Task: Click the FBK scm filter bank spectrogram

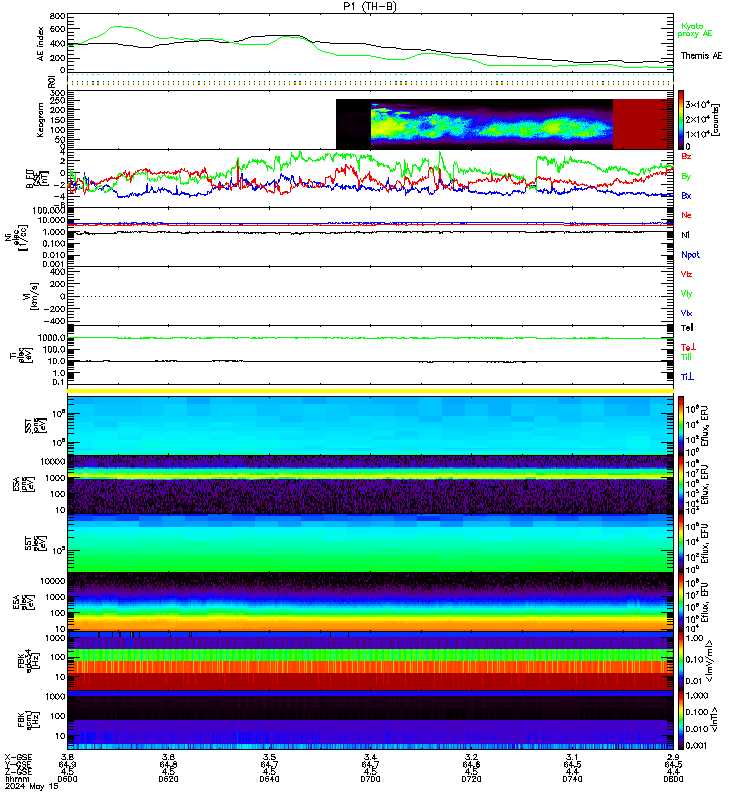Action: coord(370,720)
